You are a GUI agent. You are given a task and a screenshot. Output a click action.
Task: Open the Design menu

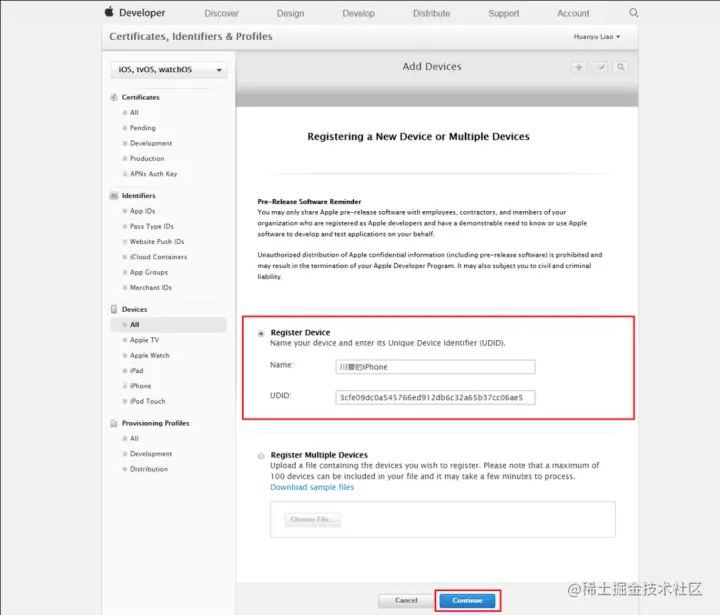(290, 13)
